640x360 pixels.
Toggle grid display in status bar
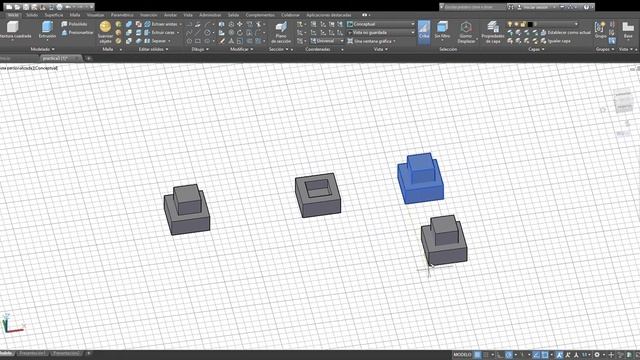click(x=477, y=355)
